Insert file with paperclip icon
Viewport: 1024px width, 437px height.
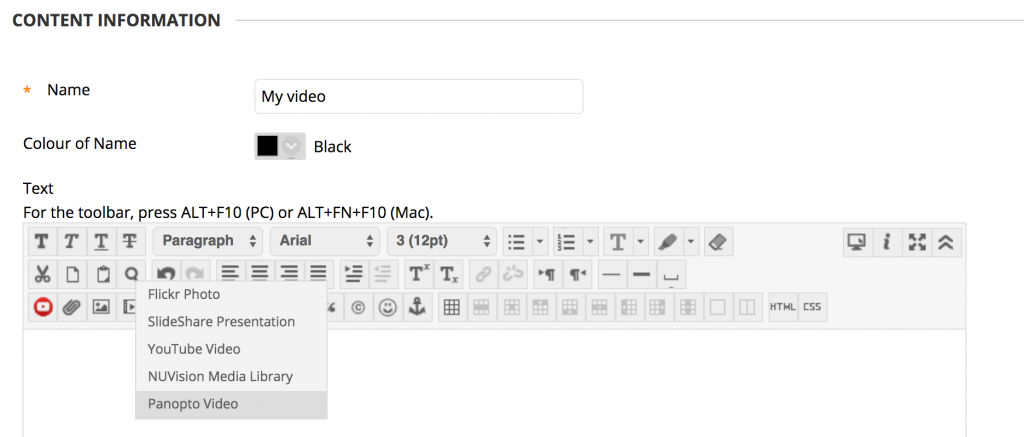pos(71,308)
